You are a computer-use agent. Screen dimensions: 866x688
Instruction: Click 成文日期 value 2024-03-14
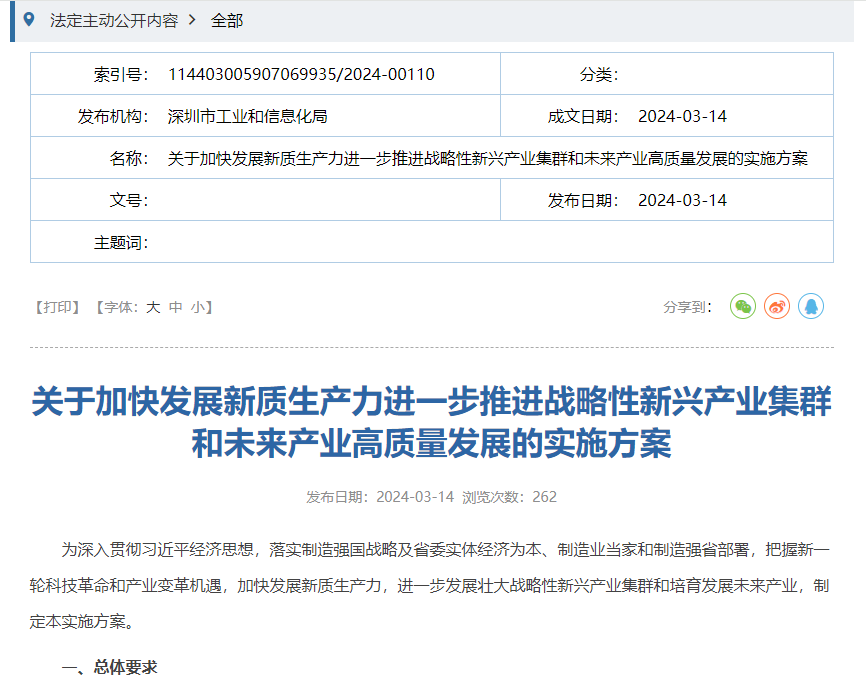tap(682, 117)
